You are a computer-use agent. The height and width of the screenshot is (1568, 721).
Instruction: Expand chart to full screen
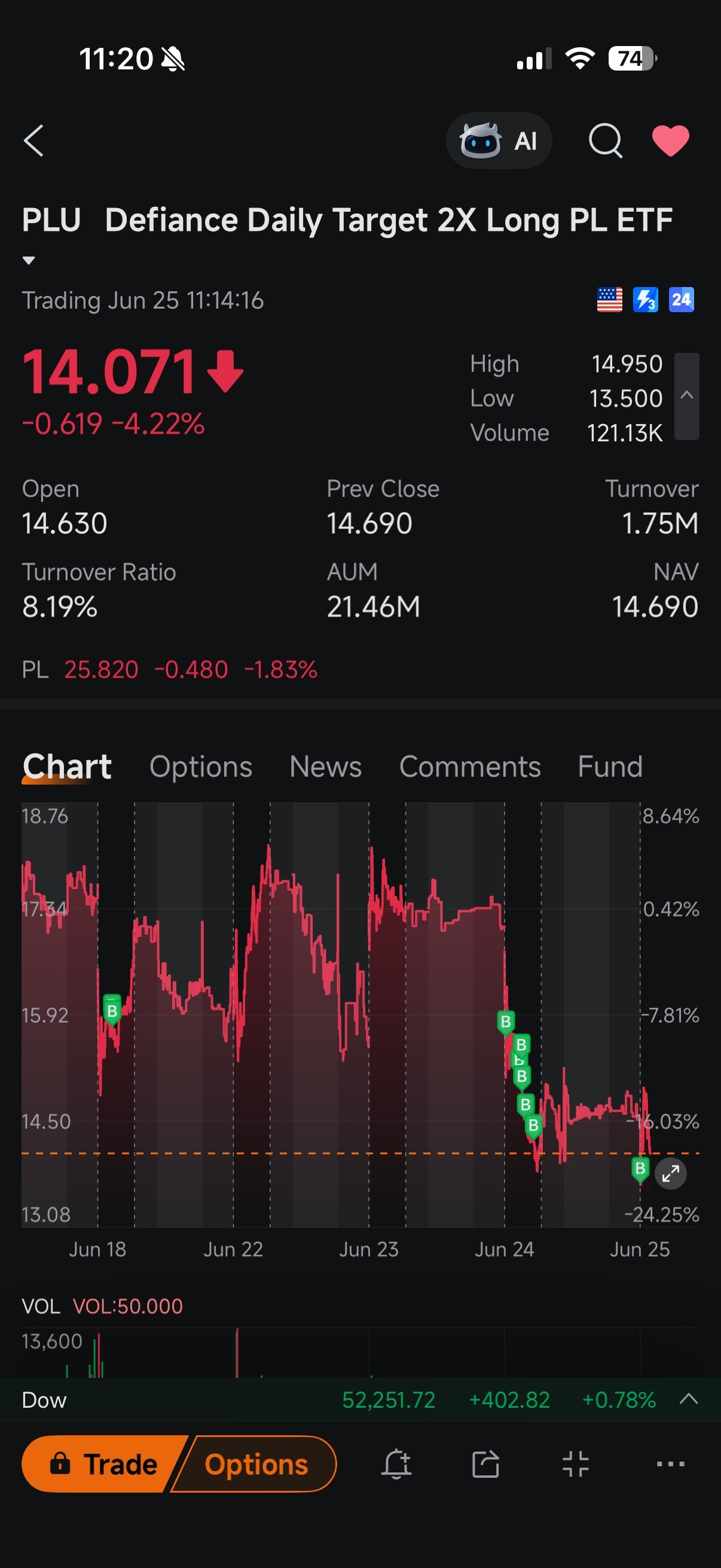671,1173
